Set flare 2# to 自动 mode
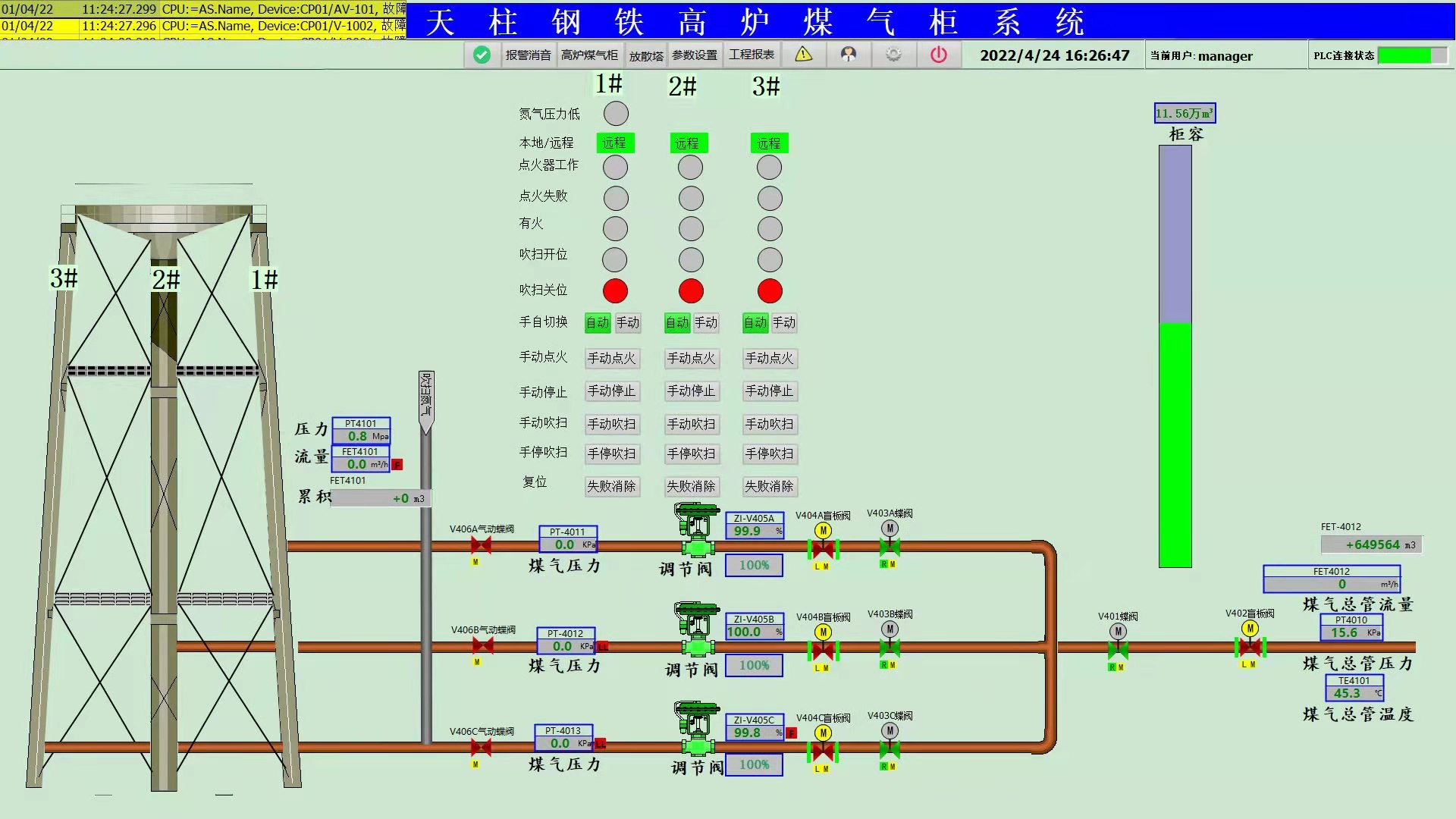This screenshot has height=819, width=1456. [x=676, y=323]
